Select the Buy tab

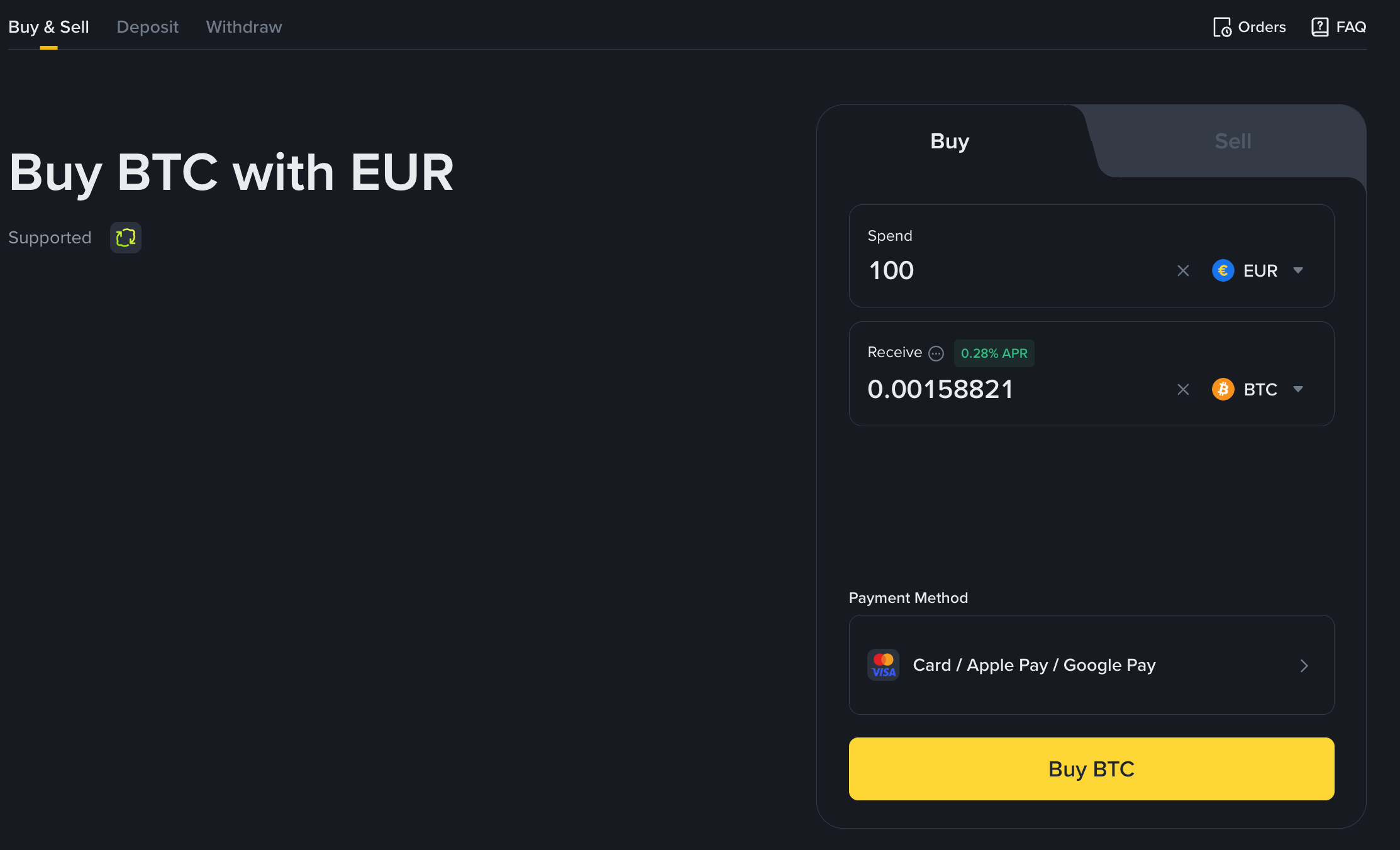[x=950, y=141]
